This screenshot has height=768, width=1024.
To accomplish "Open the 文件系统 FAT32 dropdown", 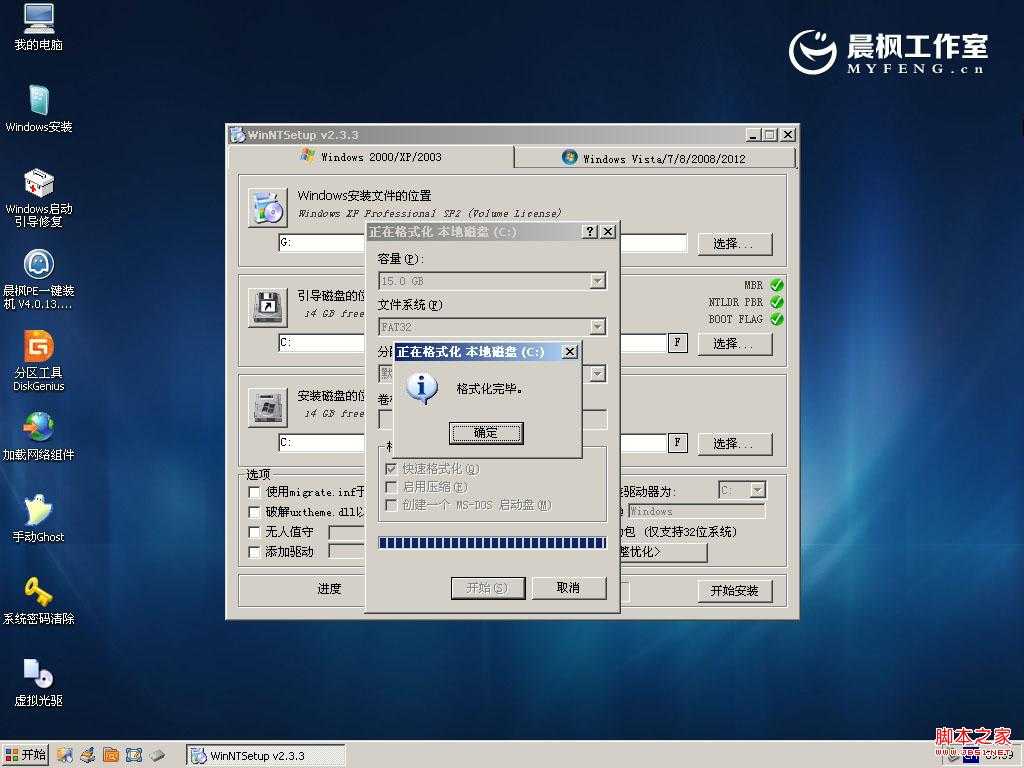I will point(599,327).
